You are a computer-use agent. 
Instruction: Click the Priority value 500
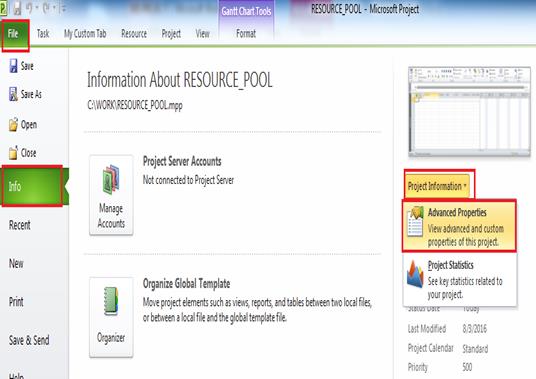(x=467, y=367)
